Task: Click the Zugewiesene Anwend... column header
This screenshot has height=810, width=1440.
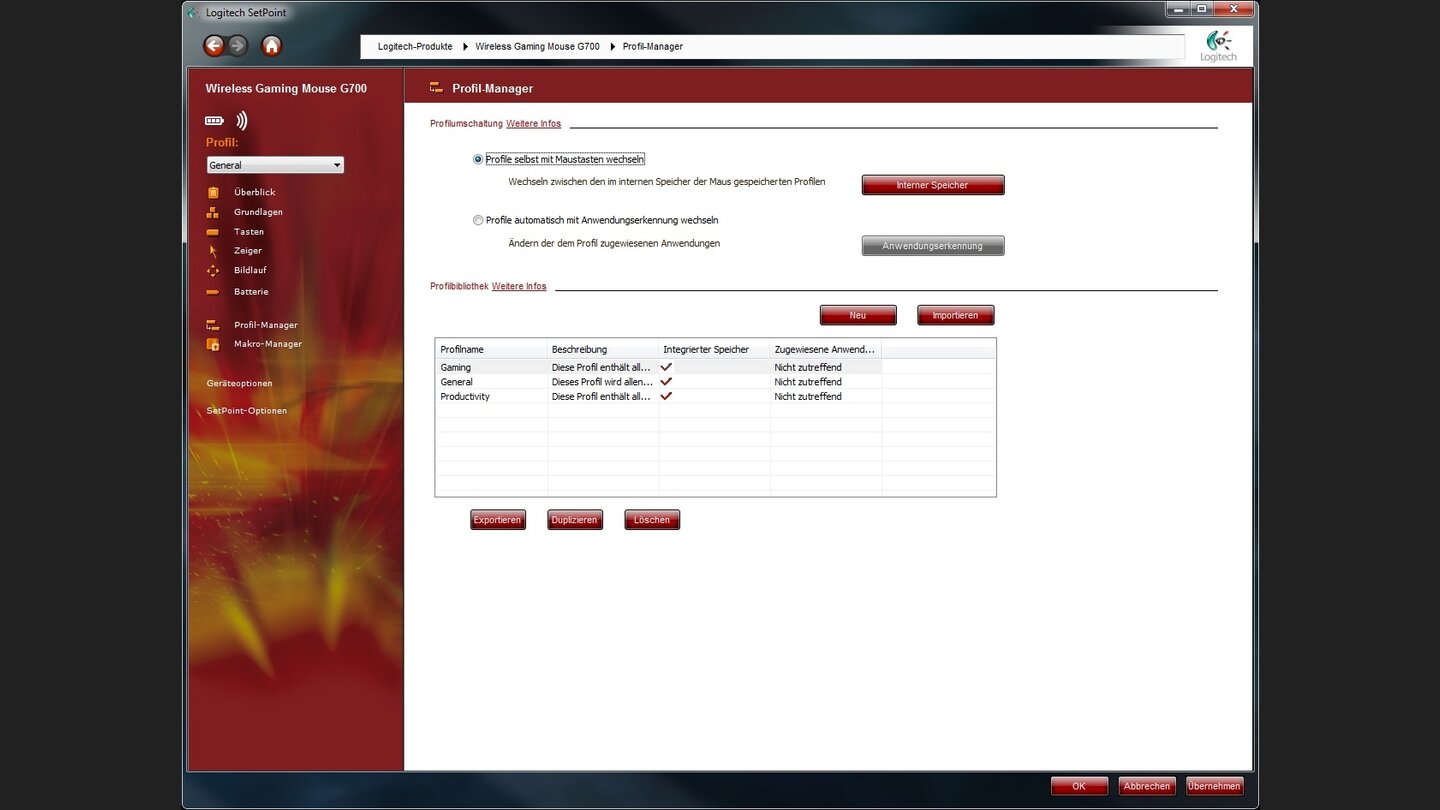Action: (825, 350)
